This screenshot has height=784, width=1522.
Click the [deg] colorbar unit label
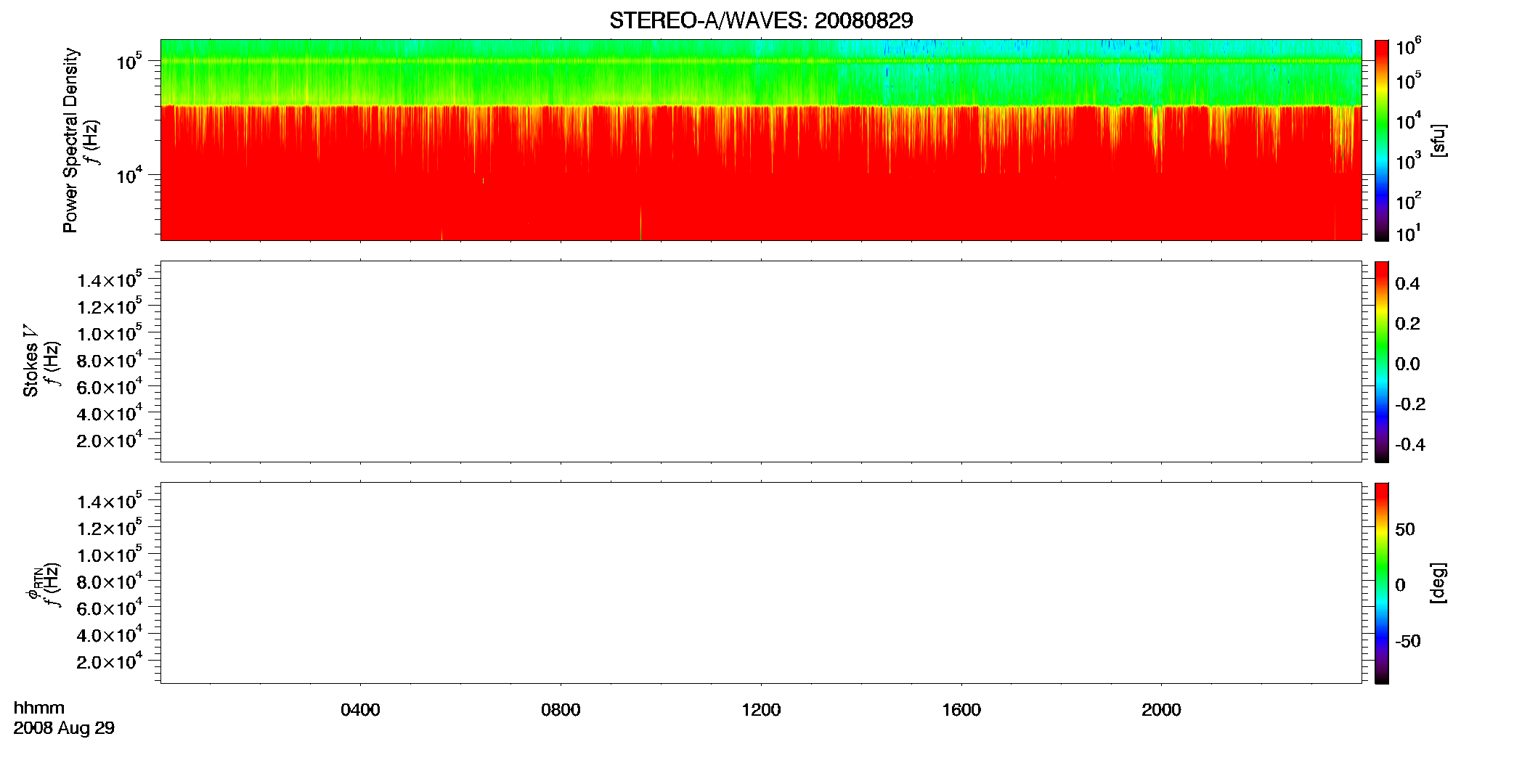pyautogui.click(x=1438, y=583)
